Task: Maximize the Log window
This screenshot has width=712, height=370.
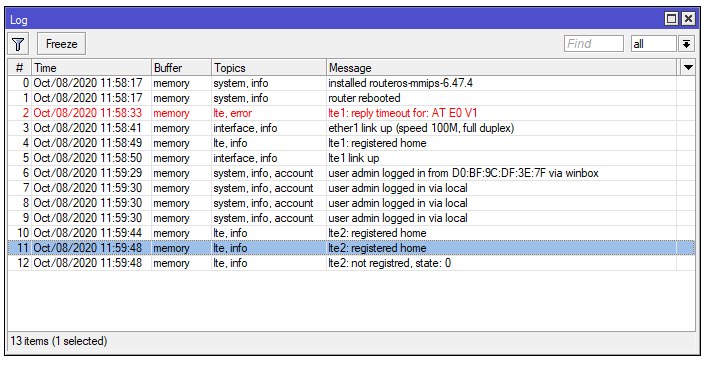Action: point(671,19)
